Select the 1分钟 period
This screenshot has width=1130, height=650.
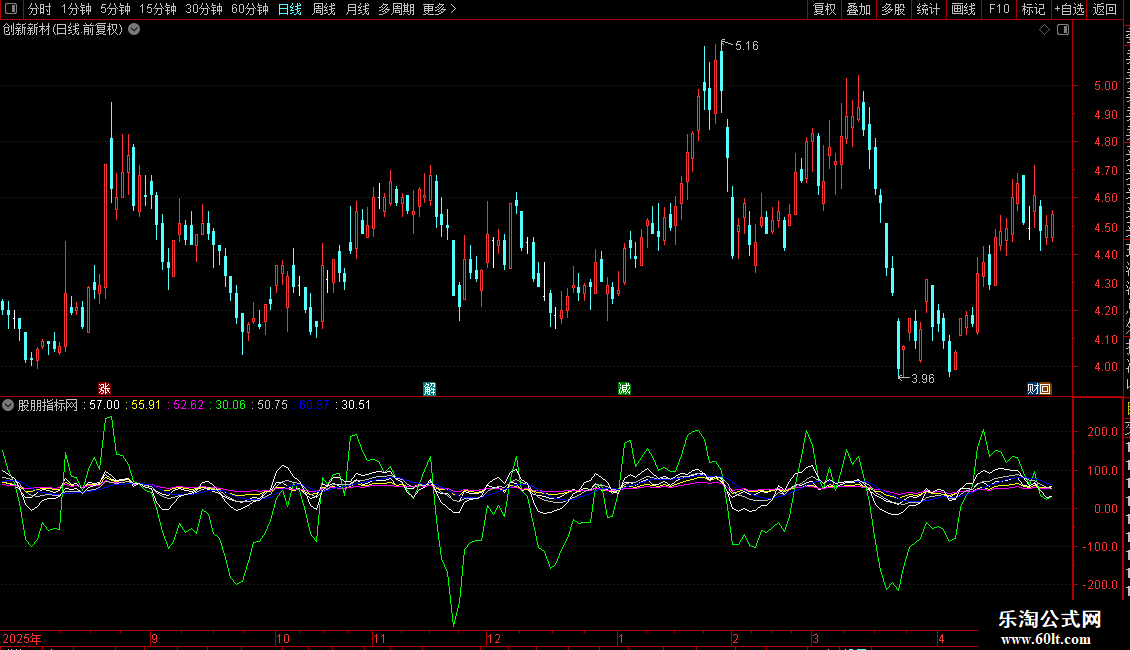coord(76,9)
